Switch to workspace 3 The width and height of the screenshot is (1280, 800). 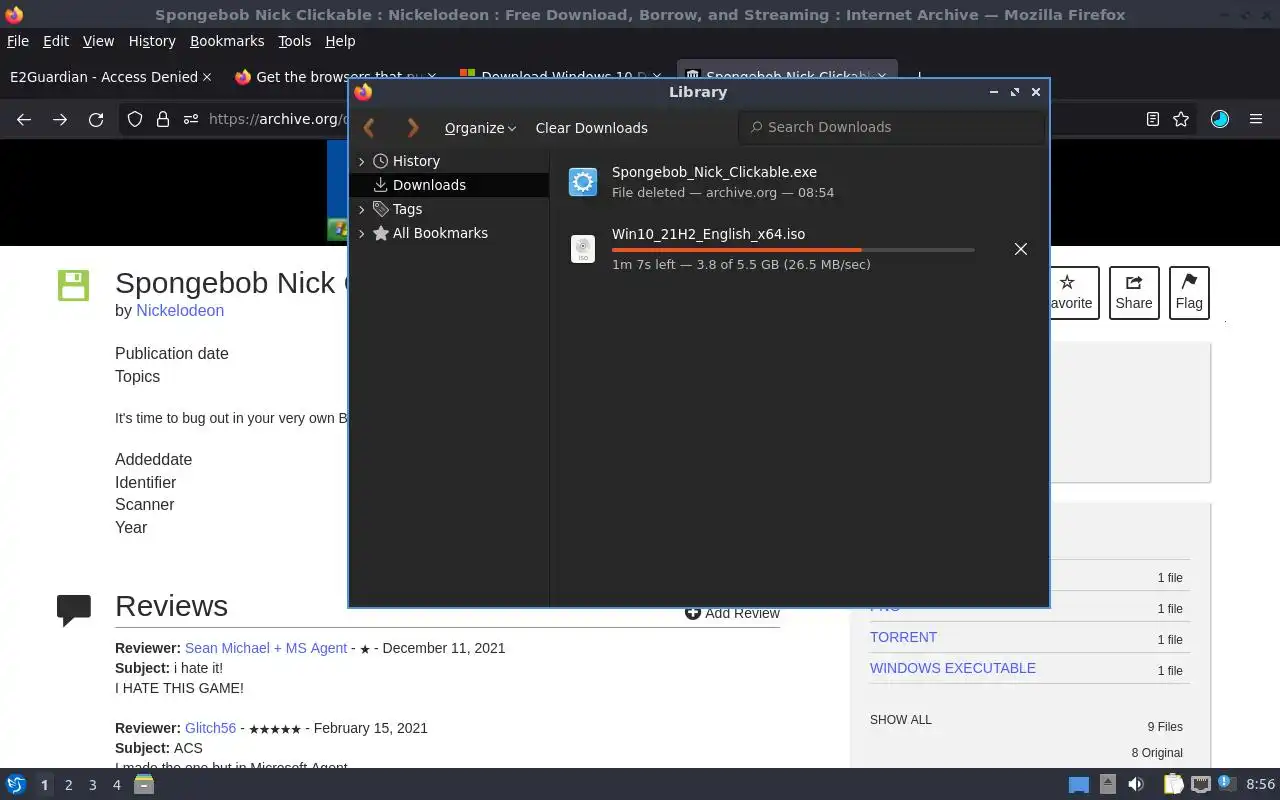92,785
